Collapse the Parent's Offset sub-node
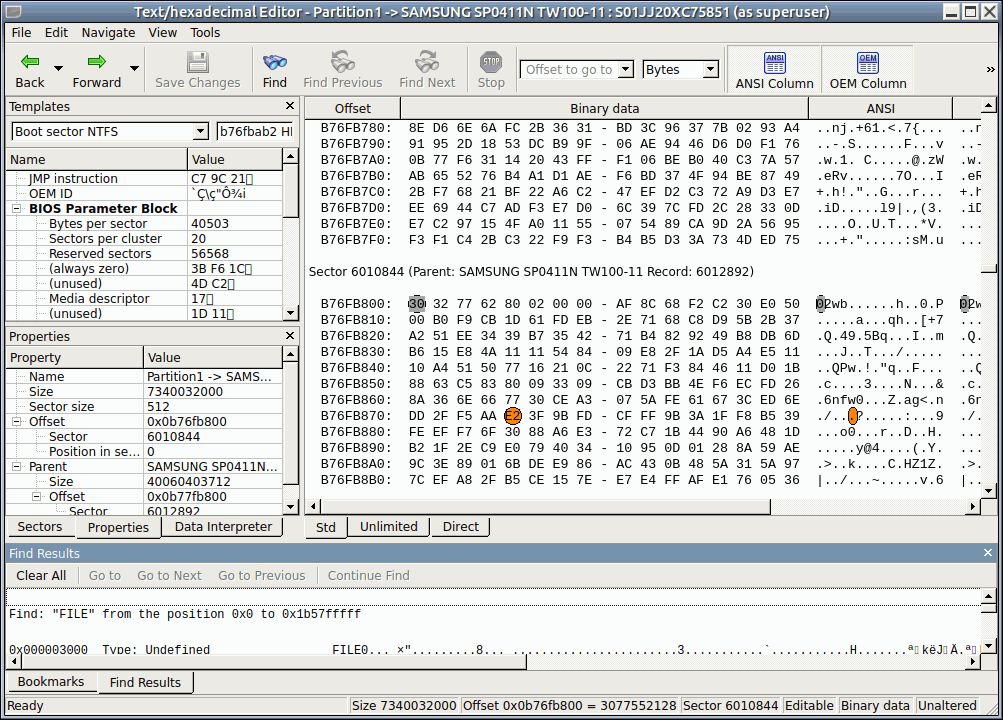This screenshot has width=1003, height=720. 36,497
